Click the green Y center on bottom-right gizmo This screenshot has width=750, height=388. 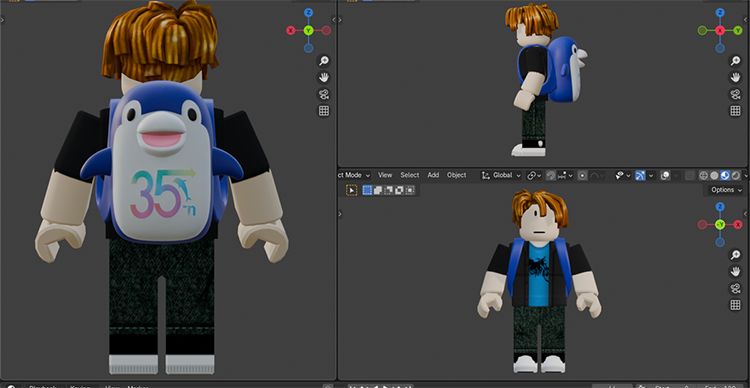coord(720,224)
